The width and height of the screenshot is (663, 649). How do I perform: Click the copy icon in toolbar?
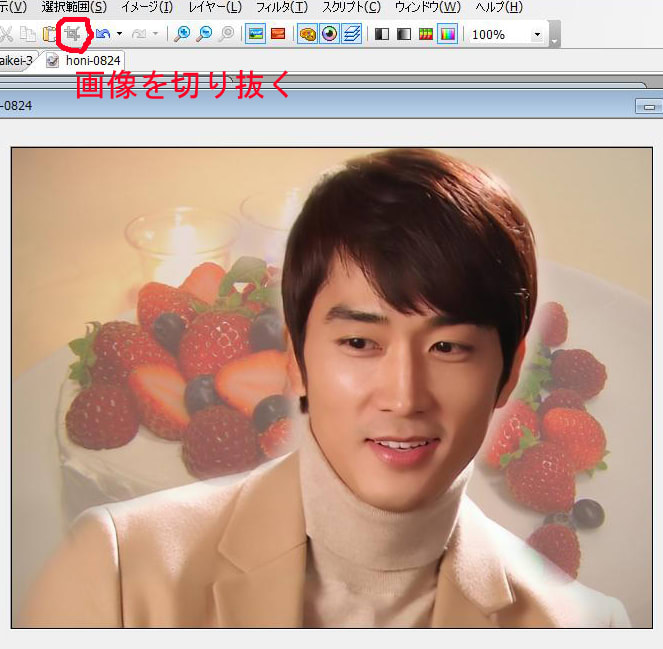point(28,34)
